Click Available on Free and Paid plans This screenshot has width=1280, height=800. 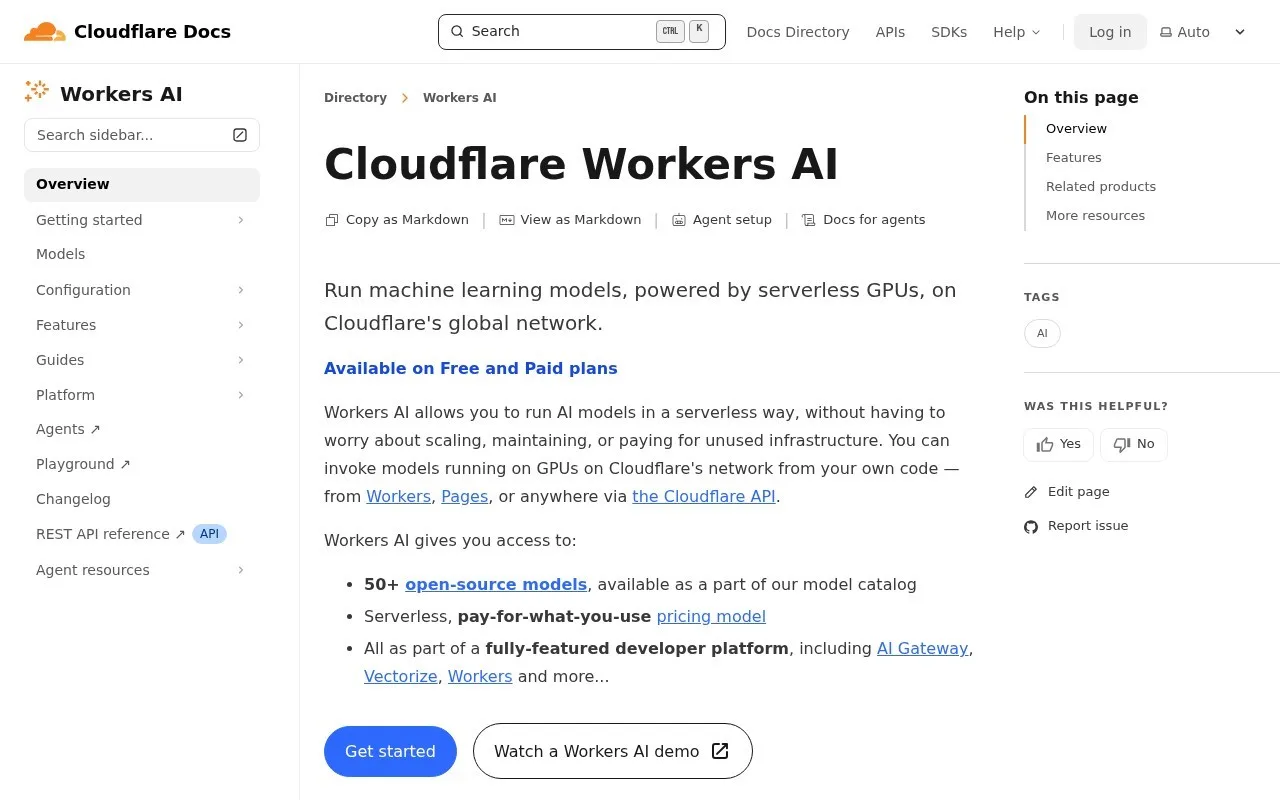tap(471, 368)
